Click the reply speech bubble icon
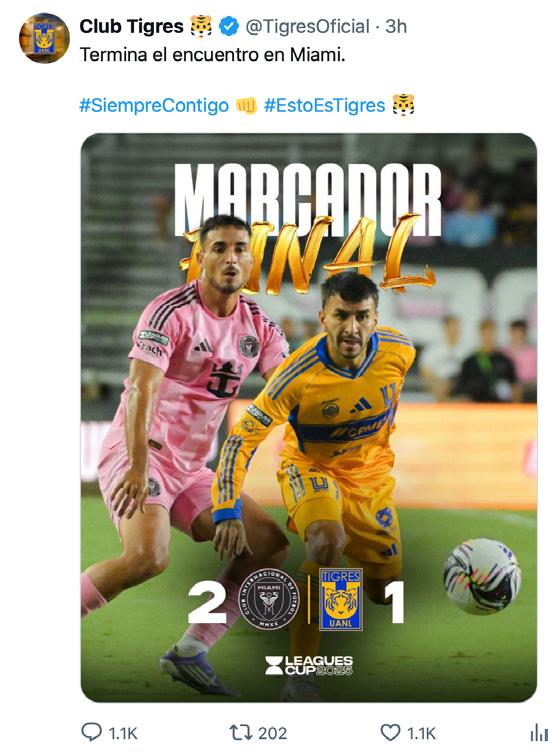This screenshot has height=756, width=548. 91,732
